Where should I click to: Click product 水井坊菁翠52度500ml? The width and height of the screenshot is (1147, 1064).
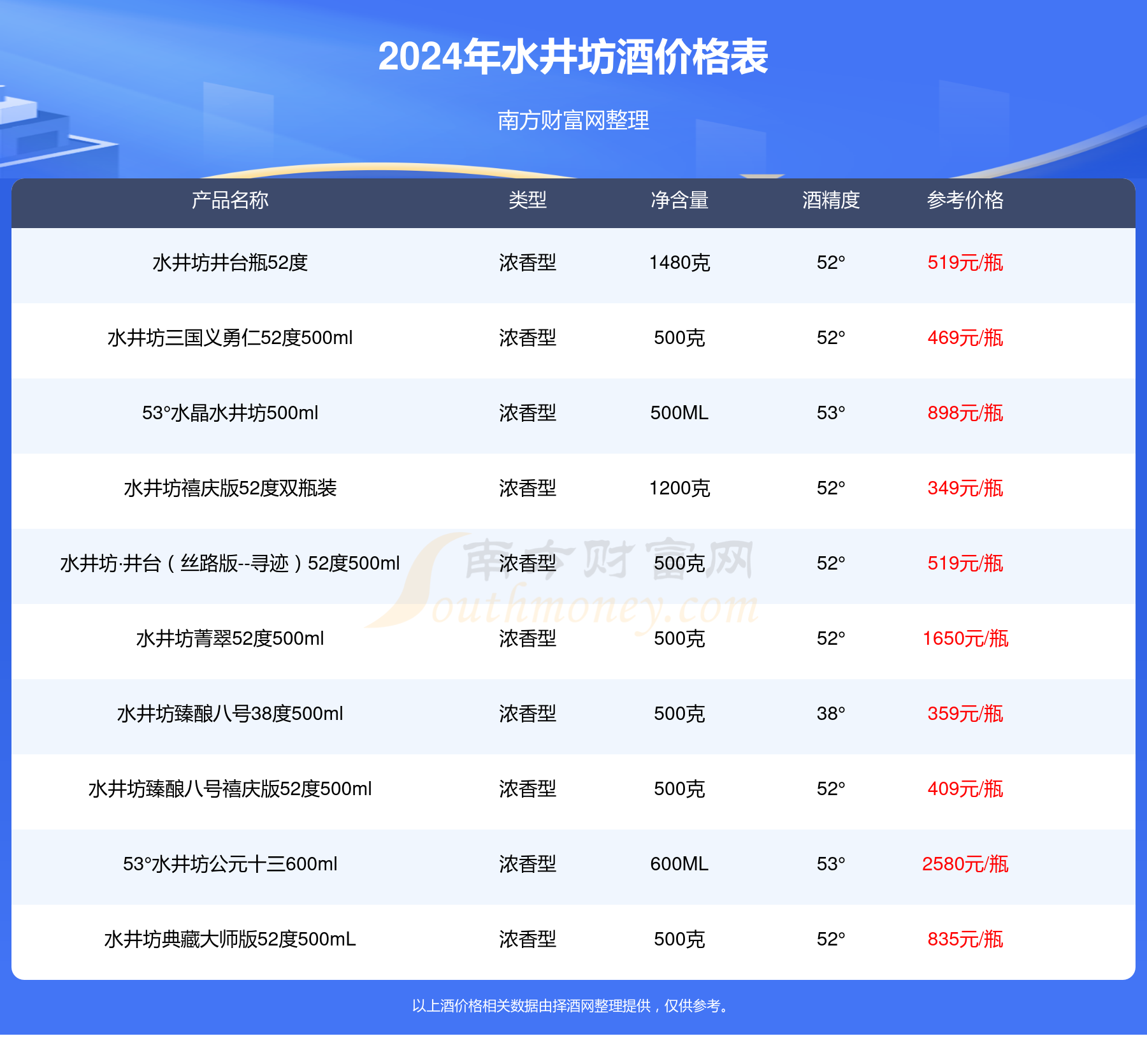click(230, 638)
